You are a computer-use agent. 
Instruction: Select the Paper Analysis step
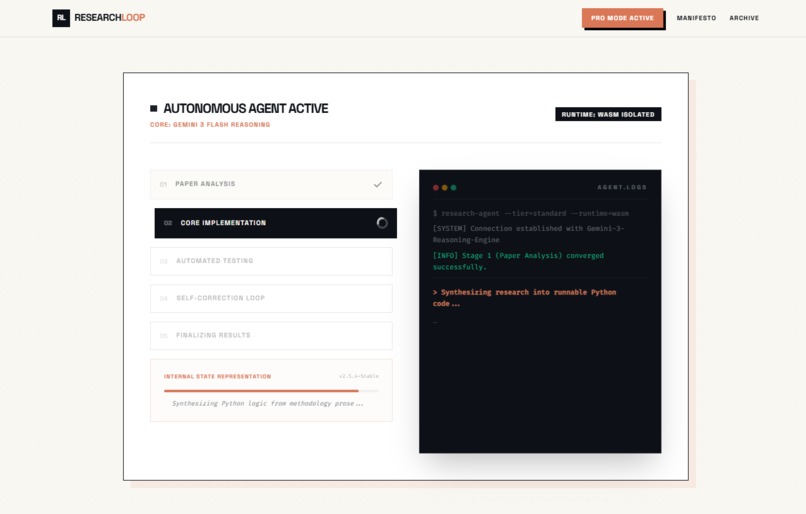271,184
